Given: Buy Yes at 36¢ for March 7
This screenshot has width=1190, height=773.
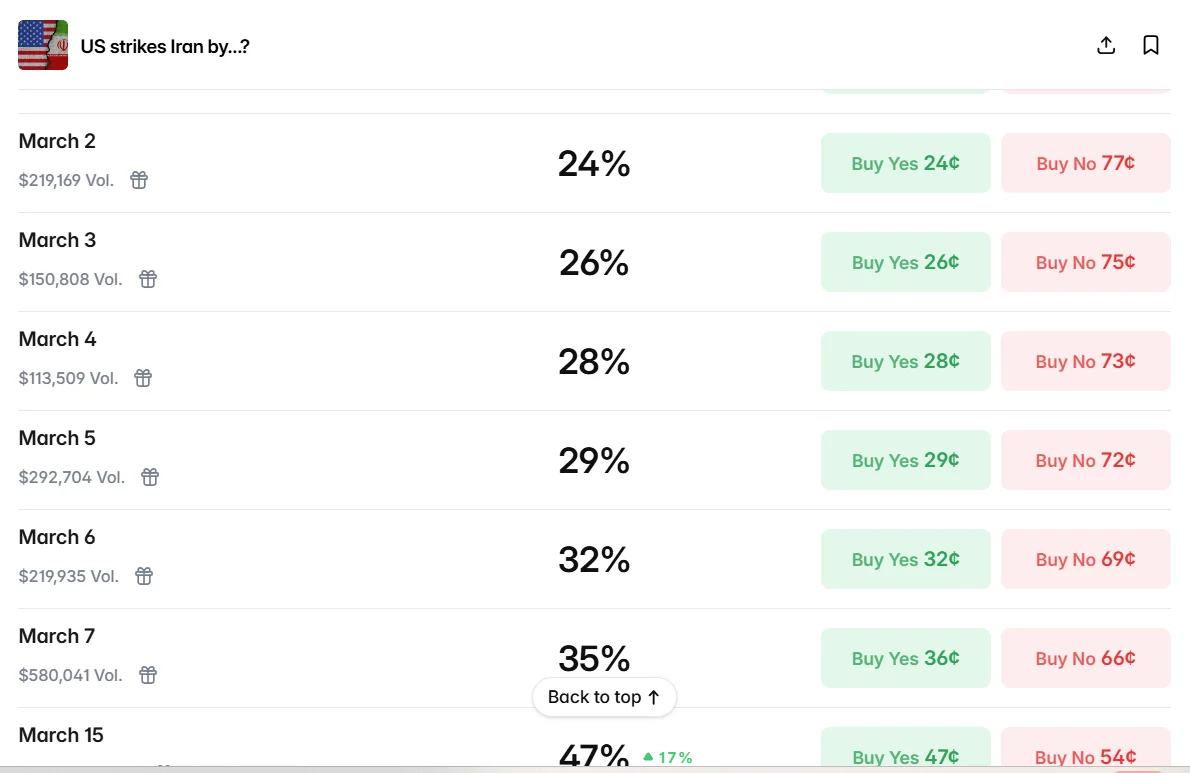Looking at the screenshot, I should pyautogui.click(x=905, y=658).
